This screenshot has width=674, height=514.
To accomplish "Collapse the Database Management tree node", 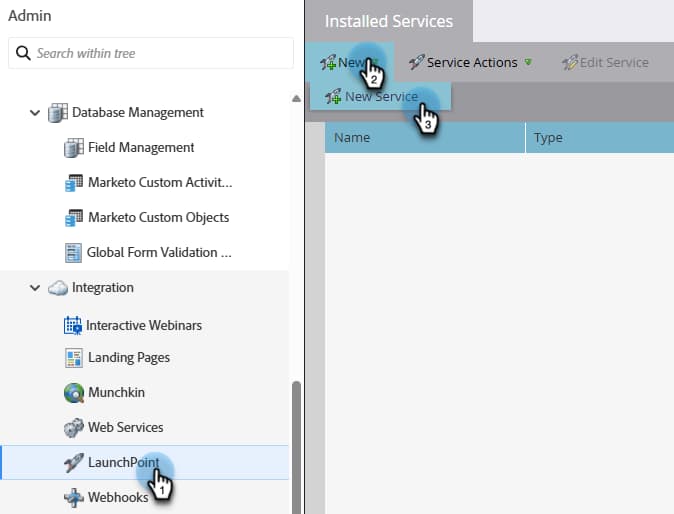I will coord(35,113).
